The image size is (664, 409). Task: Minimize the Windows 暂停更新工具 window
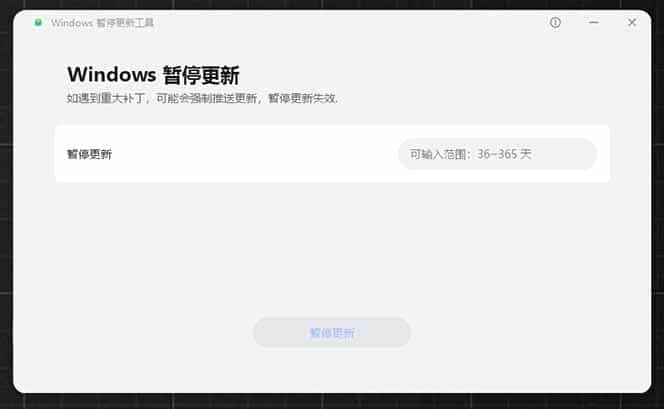[594, 22]
